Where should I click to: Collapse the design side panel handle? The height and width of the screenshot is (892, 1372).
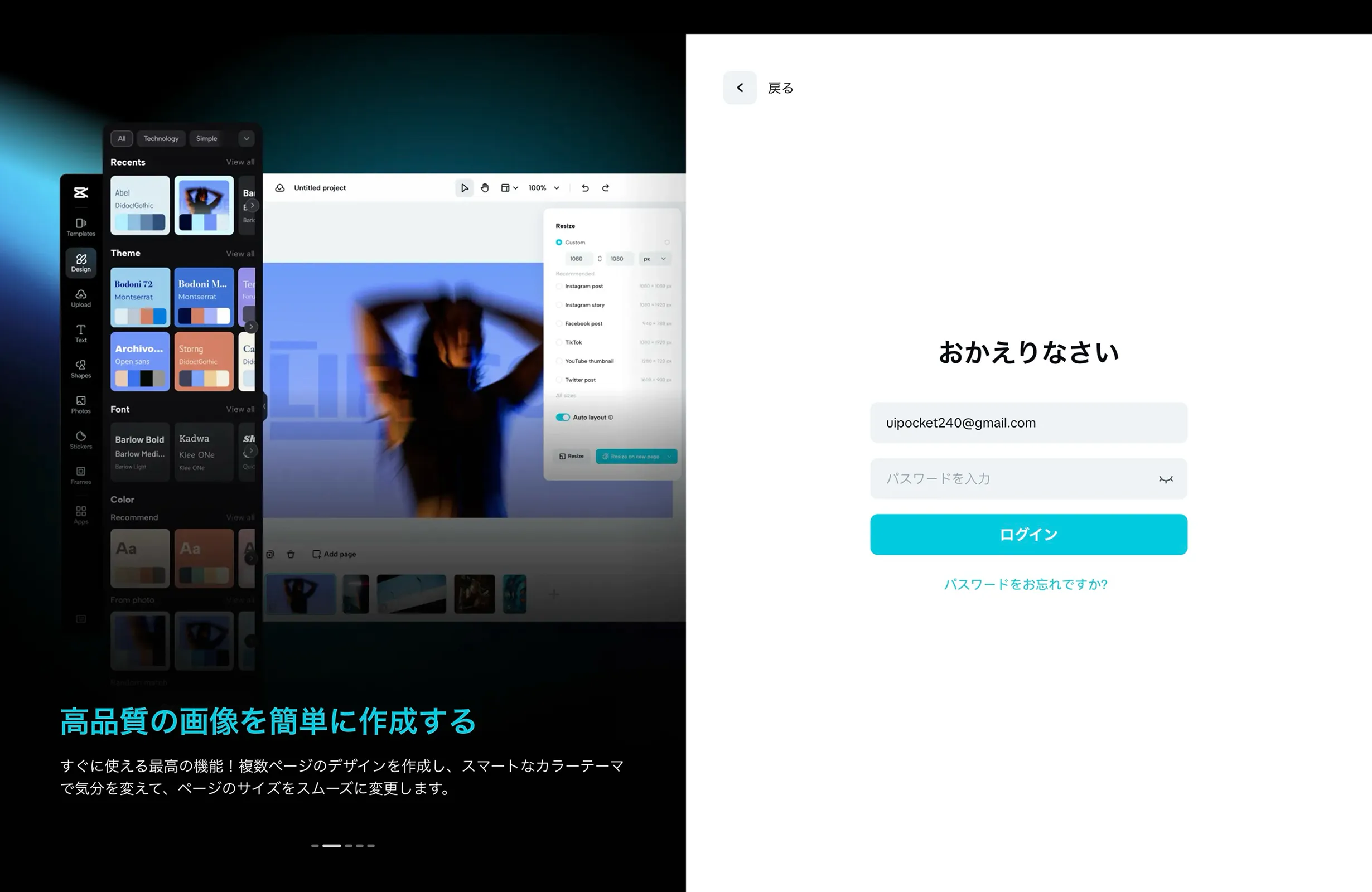264,406
